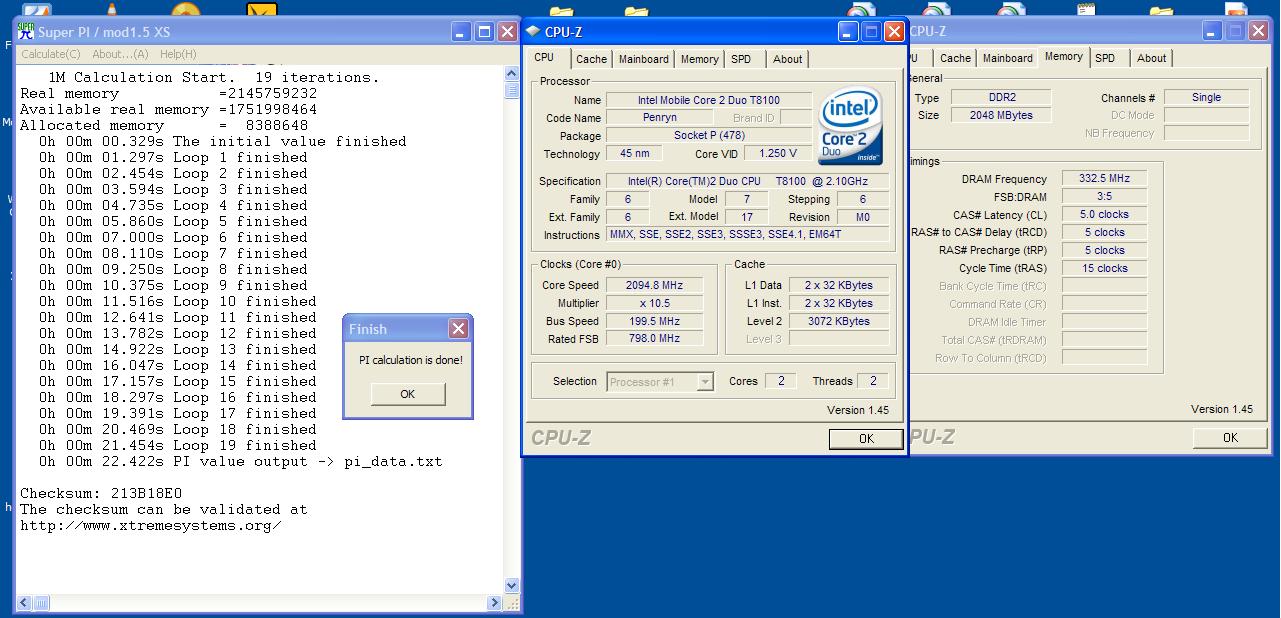Minimize the front CPU-Z window

[848, 32]
